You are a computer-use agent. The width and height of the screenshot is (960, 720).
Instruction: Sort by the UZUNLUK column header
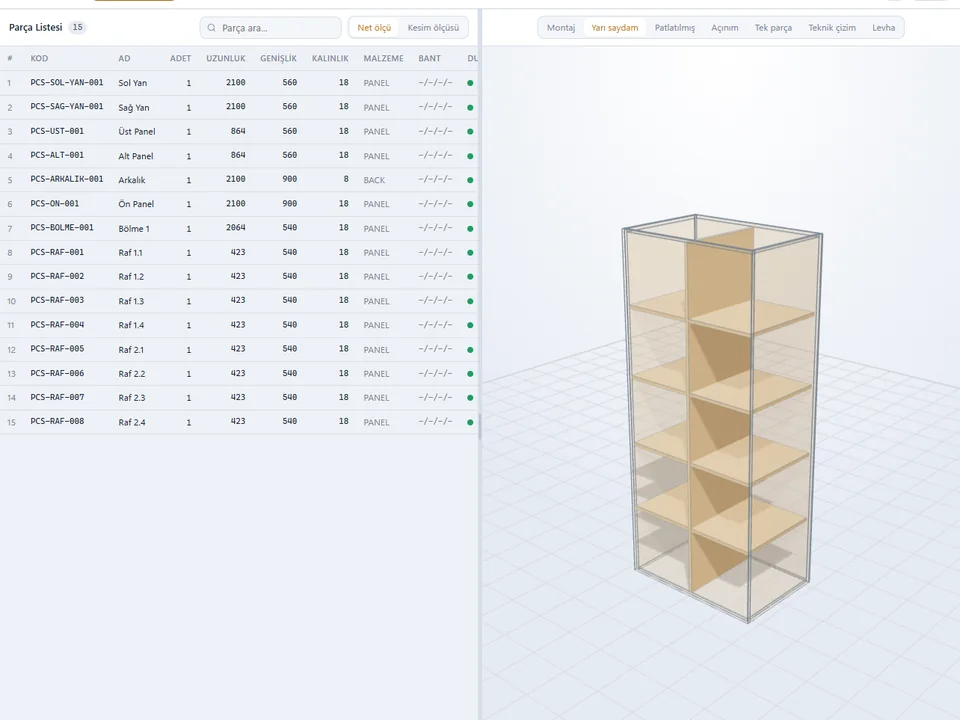(225, 58)
